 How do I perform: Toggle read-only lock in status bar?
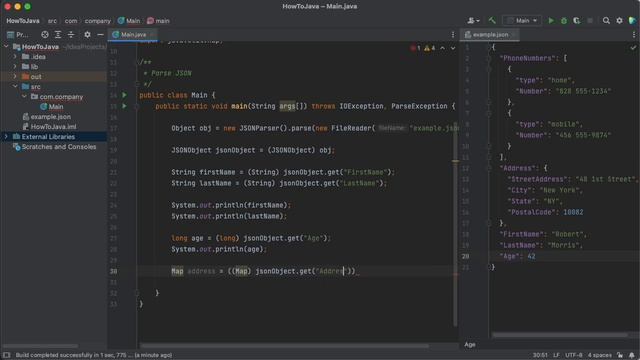click(x=620, y=355)
